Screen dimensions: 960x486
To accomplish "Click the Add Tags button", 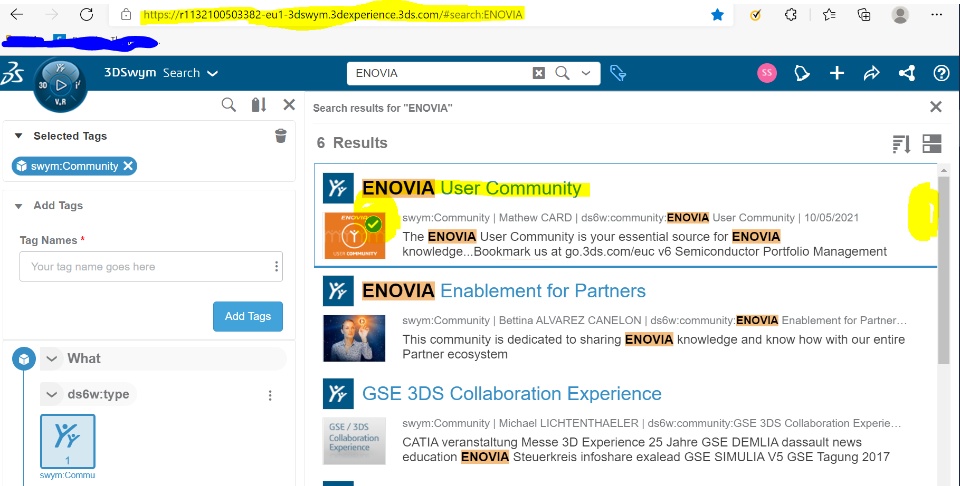I will [x=248, y=316].
